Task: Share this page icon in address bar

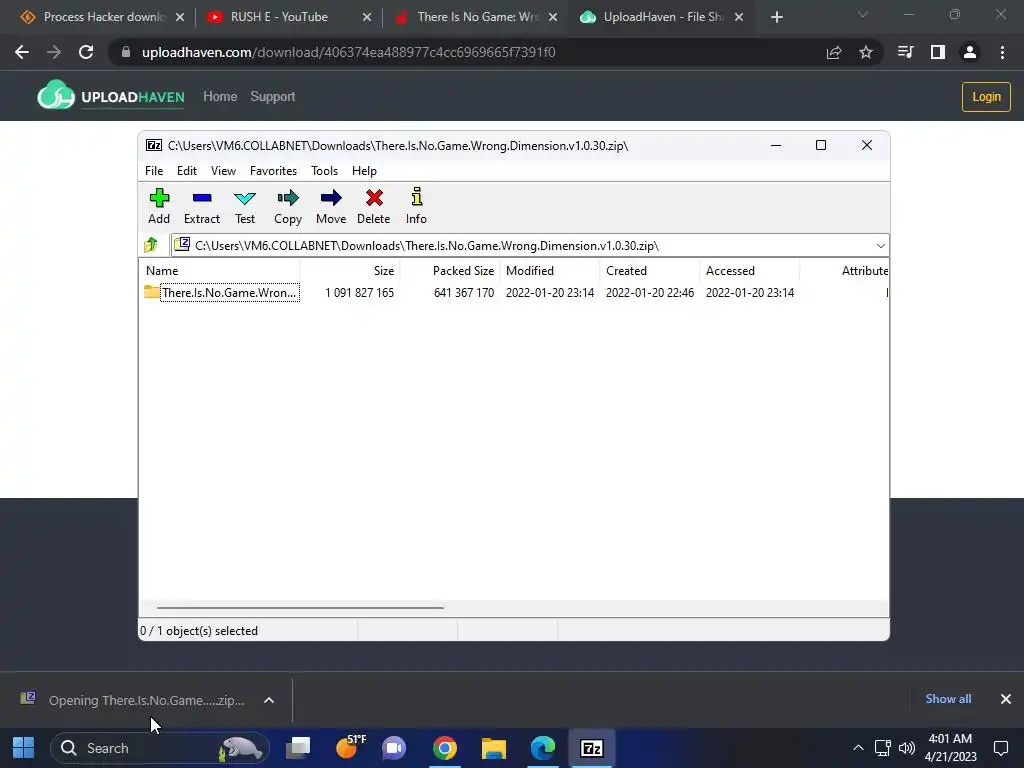Action: 834,52
